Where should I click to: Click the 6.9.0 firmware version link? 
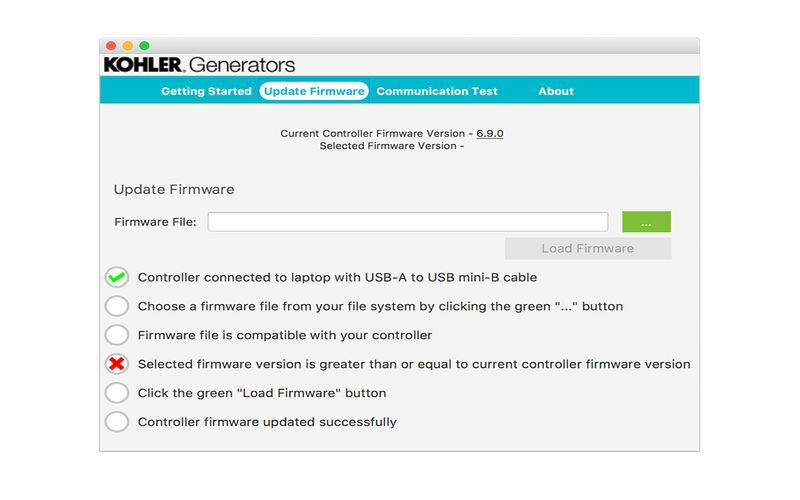[490, 134]
